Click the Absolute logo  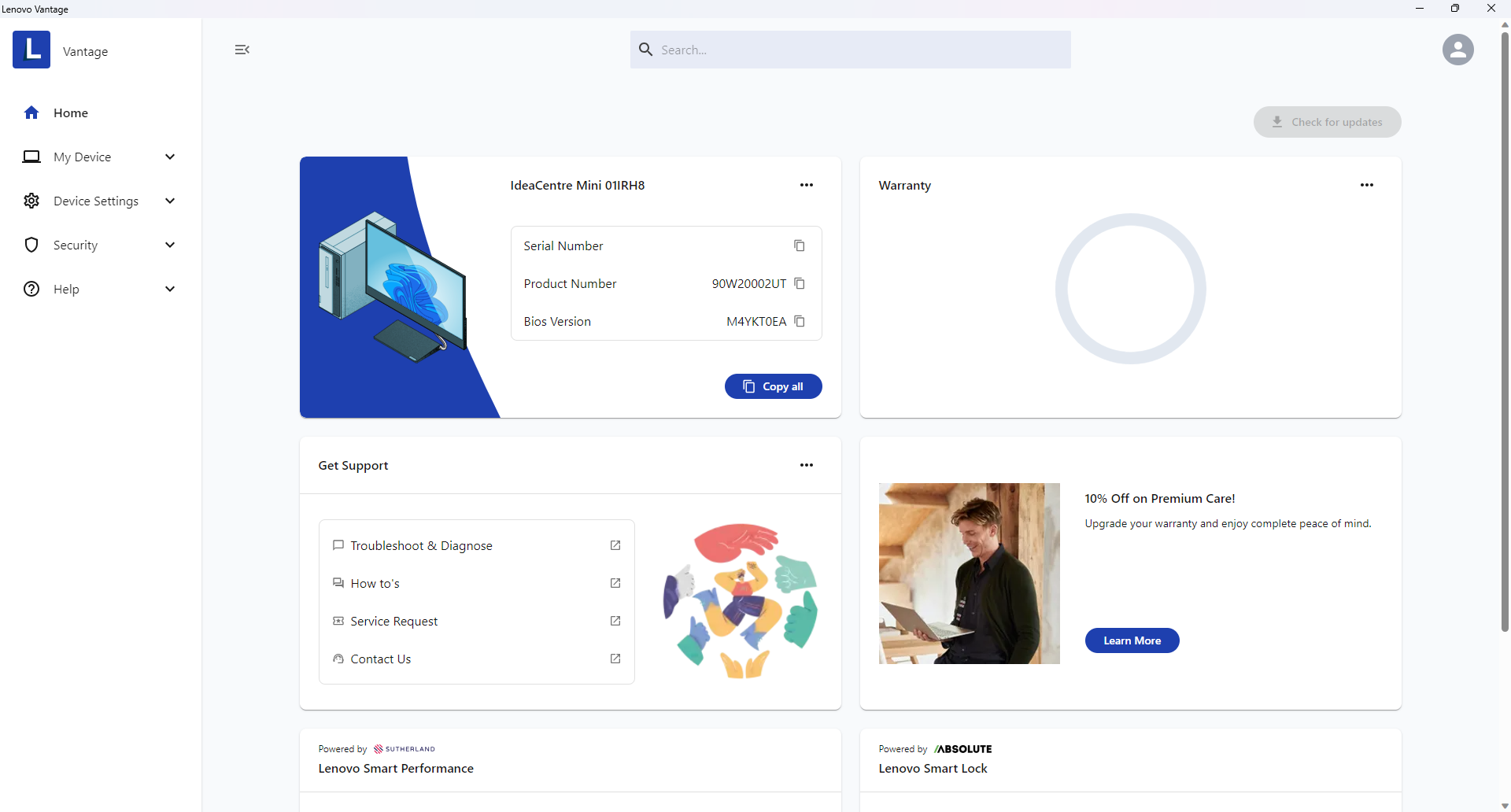[962, 749]
